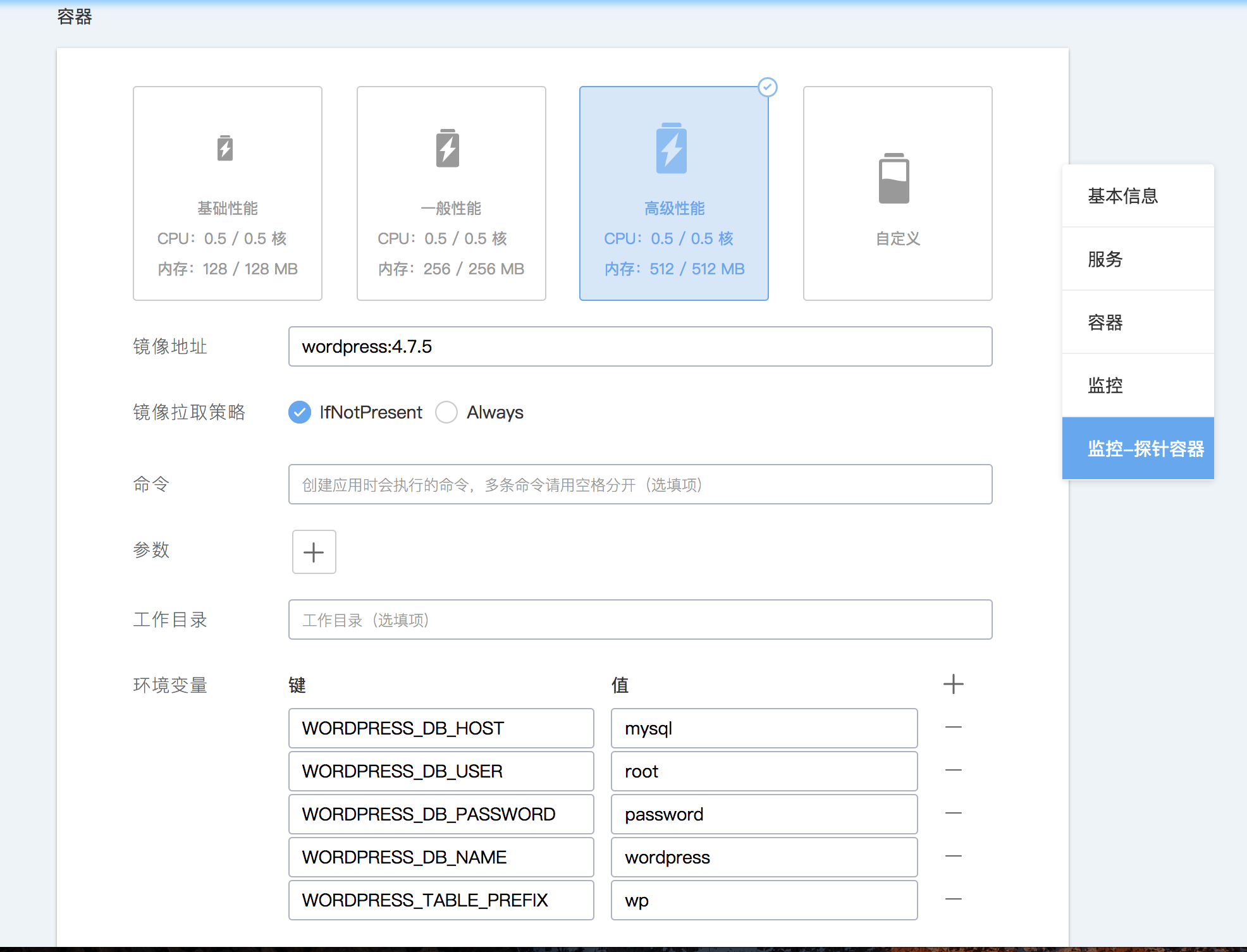Screen dimensions: 1247x952
Task: Edit the mysql value field
Action: coord(764,728)
